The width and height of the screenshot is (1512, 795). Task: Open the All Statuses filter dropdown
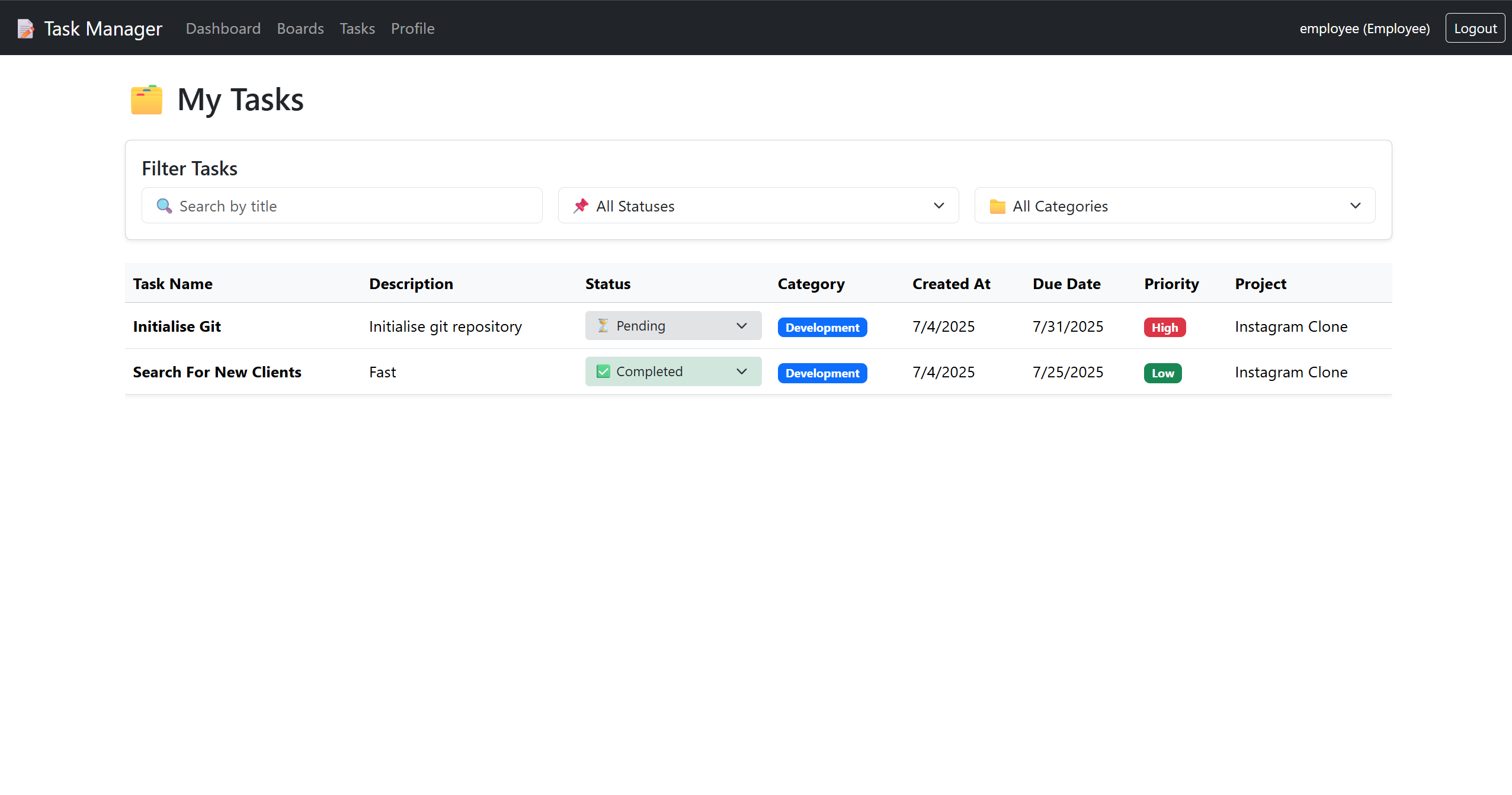pos(758,206)
